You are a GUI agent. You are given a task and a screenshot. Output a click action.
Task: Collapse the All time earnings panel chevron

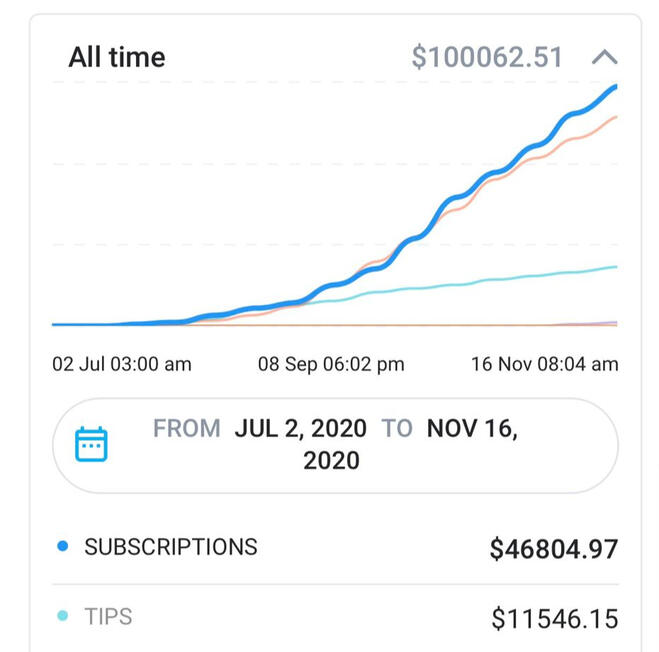pyautogui.click(x=603, y=57)
